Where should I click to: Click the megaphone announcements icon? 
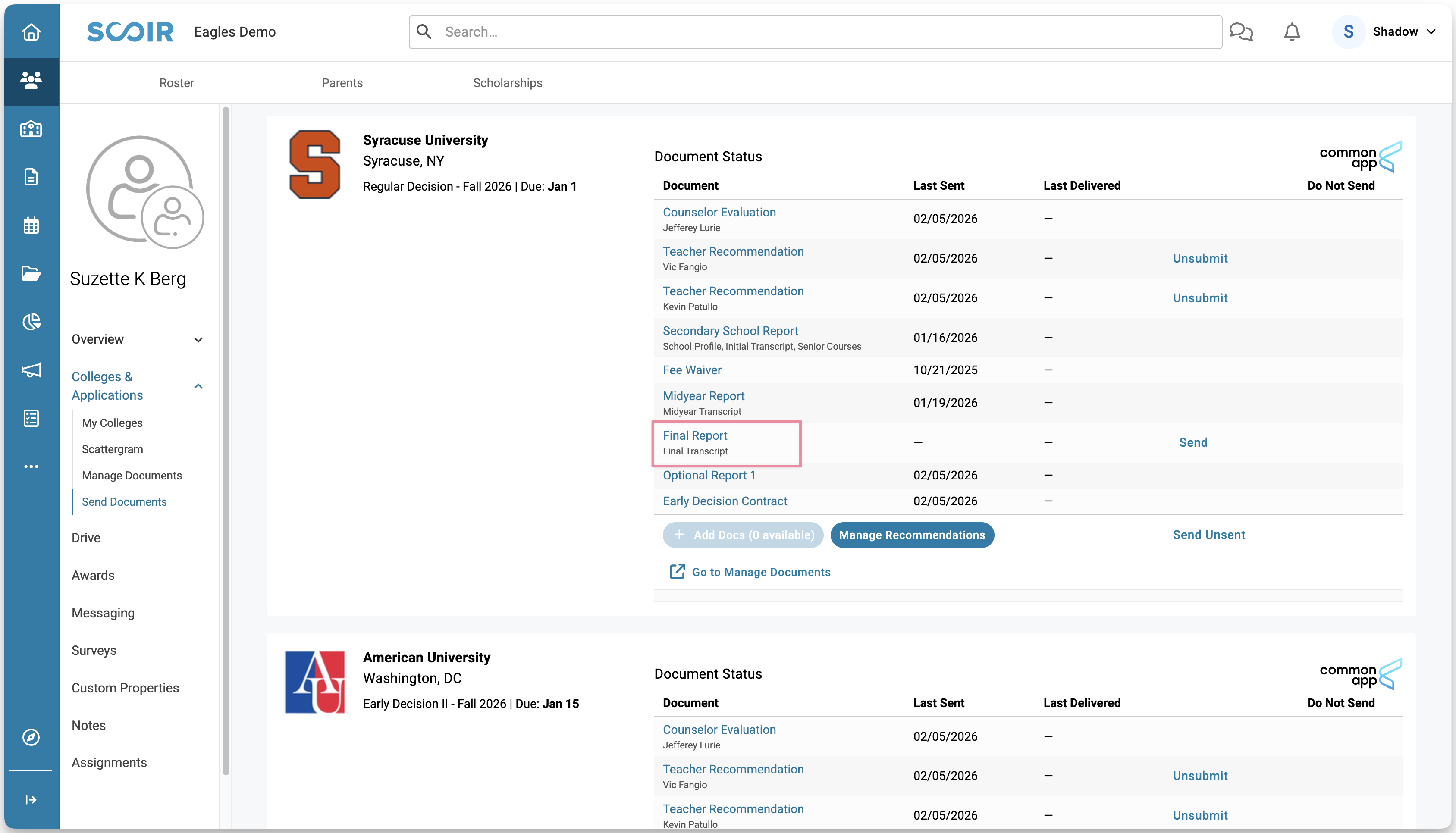31,370
